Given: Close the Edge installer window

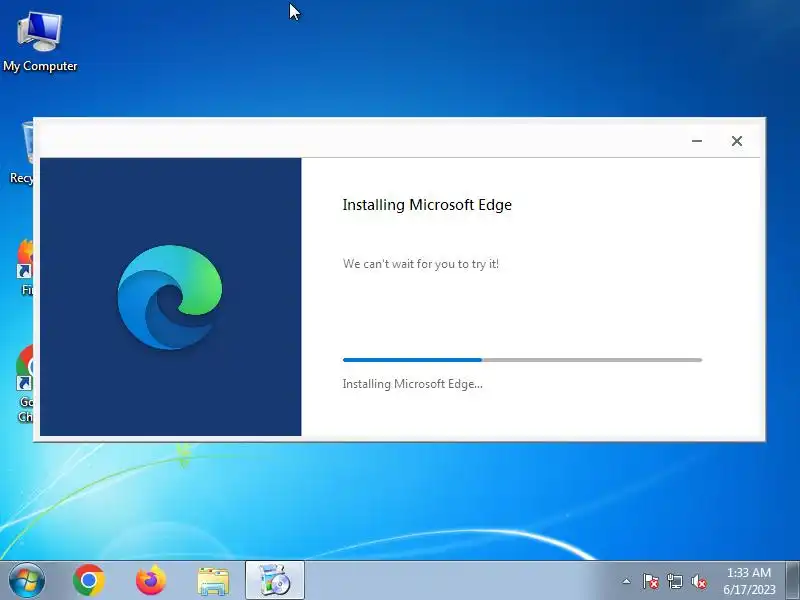Looking at the screenshot, I should point(737,141).
